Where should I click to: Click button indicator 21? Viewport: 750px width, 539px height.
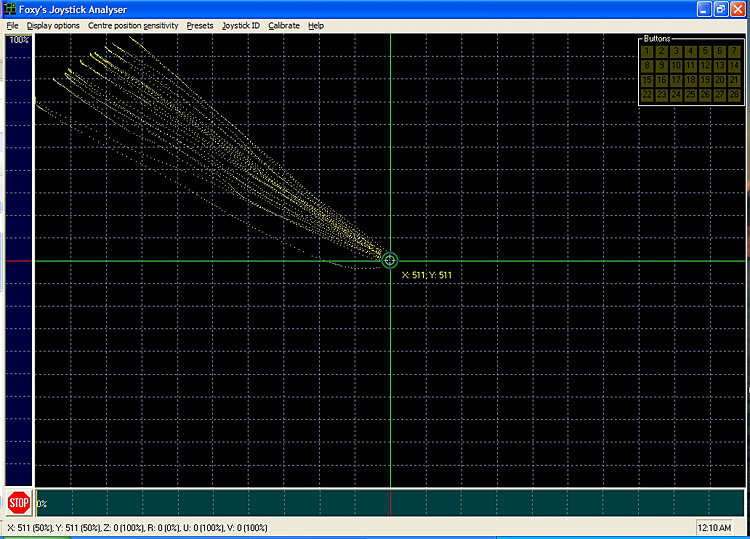(734, 81)
